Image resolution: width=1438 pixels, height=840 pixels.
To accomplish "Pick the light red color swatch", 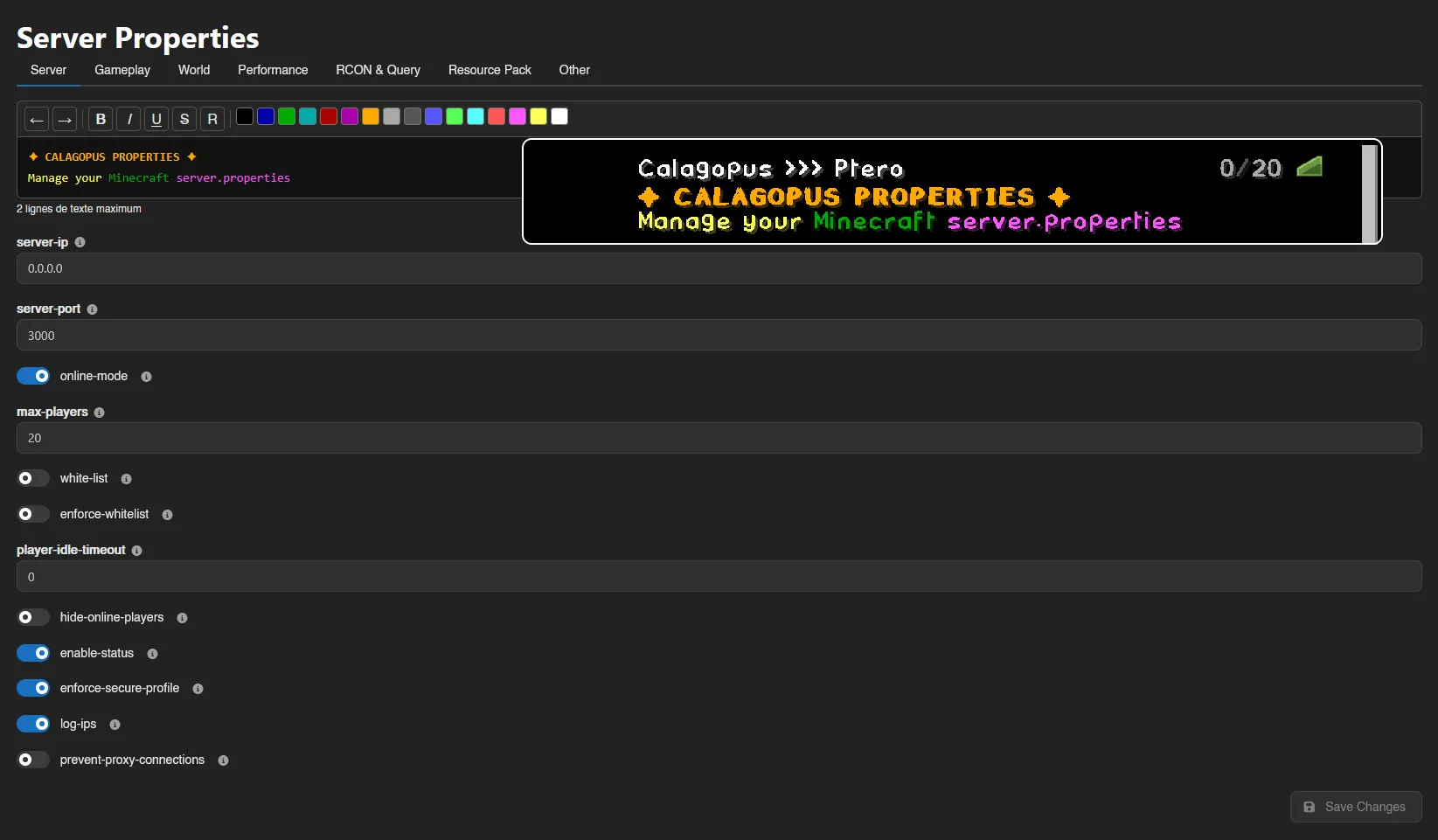I will (x=497, y=116).
